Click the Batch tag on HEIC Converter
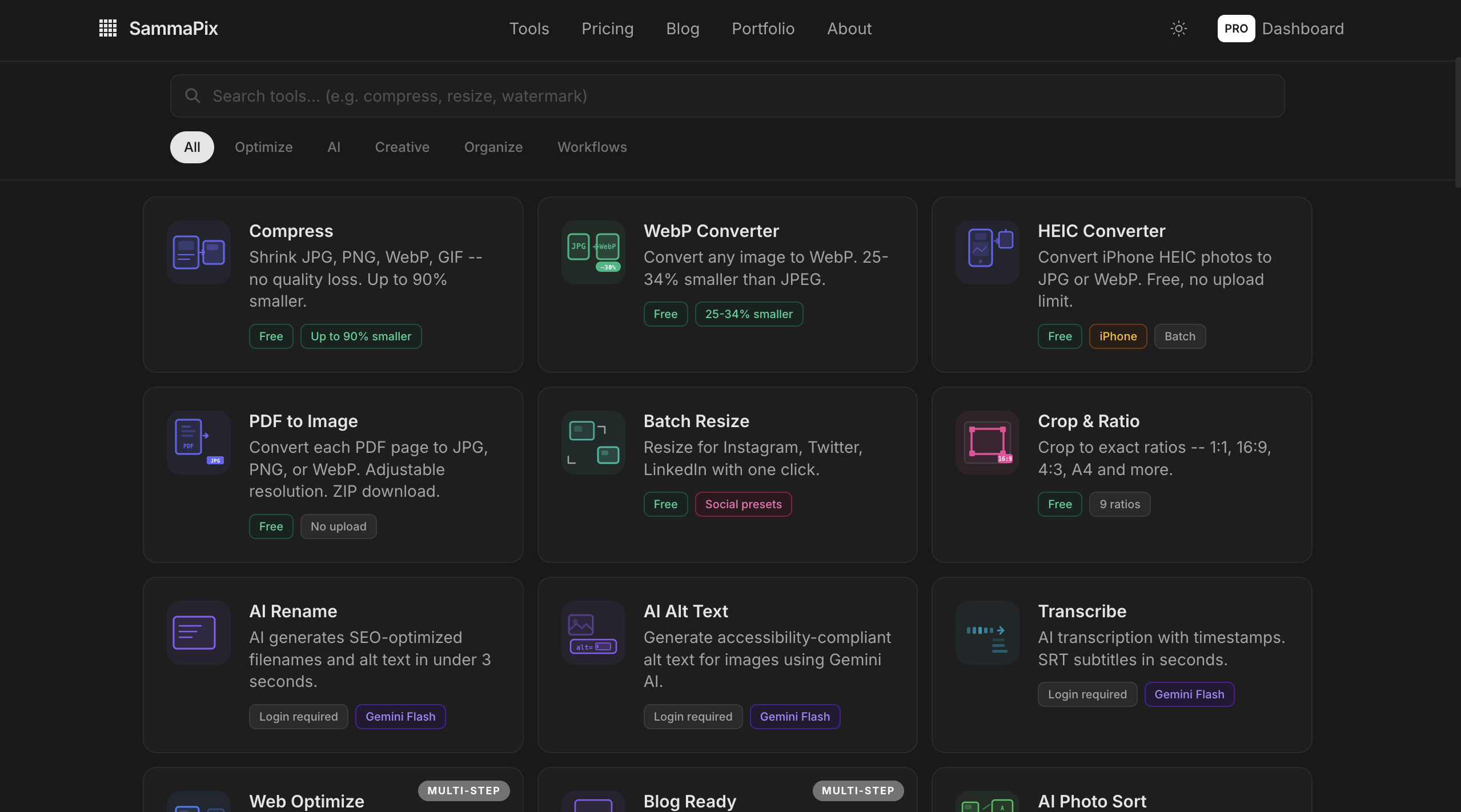Screen dimensions: 1461x812 pyautogui.click(x=1180, y=336)
